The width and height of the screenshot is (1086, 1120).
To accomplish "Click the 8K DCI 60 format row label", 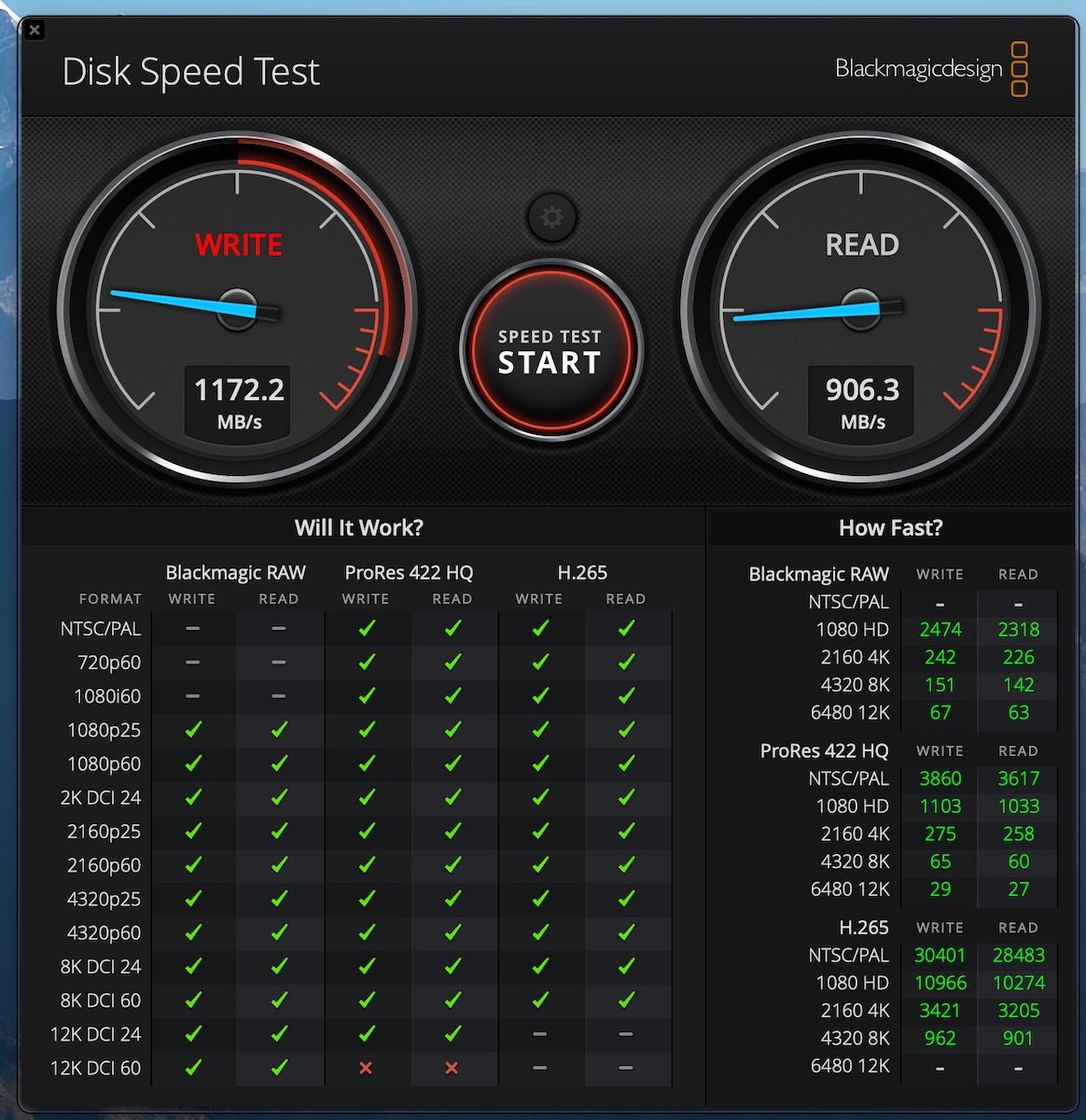I will pos(100,1001).
